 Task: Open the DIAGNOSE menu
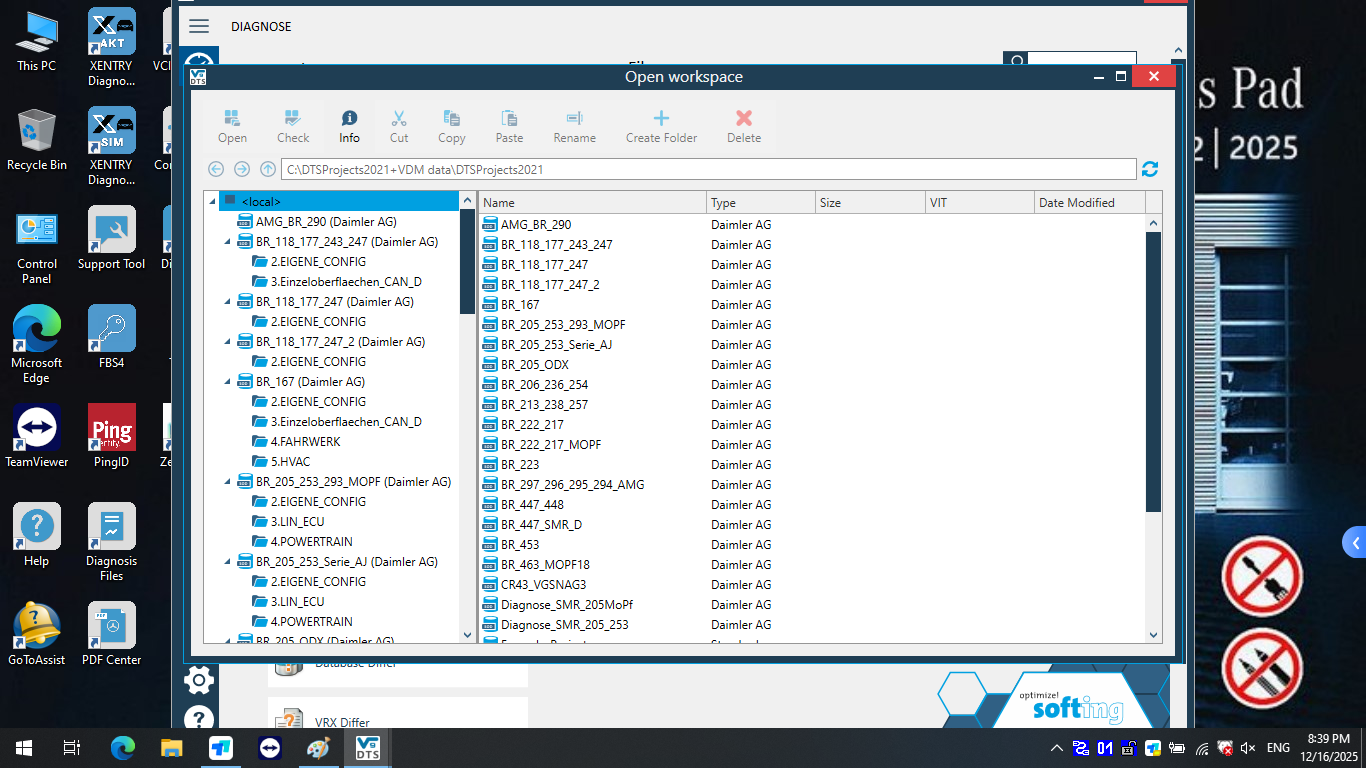point(260,26)
